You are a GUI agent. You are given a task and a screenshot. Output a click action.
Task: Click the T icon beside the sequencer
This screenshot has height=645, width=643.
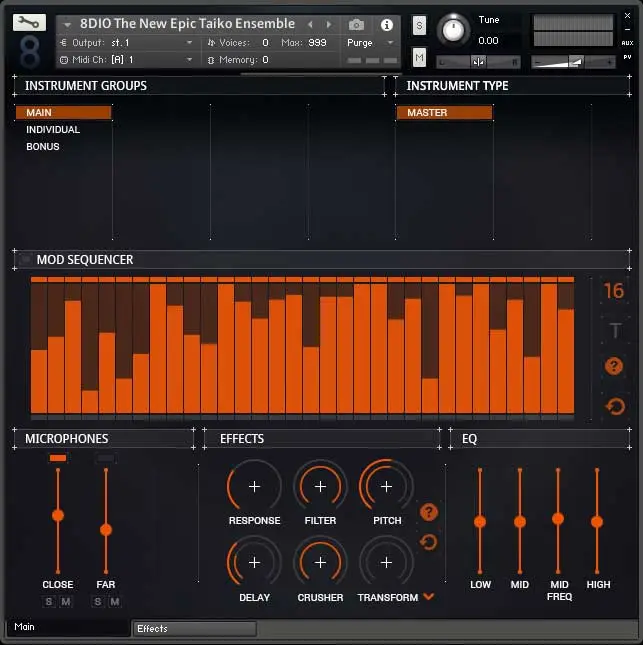click(615, 331)
